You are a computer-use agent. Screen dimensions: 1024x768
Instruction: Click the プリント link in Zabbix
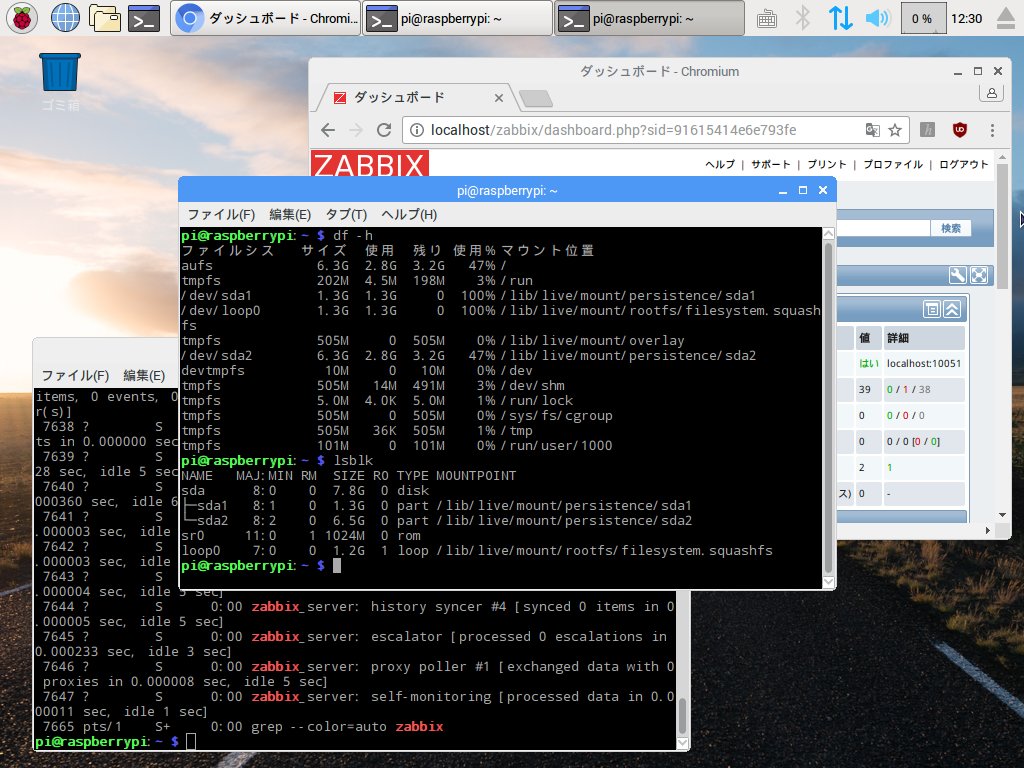point(827,165)
